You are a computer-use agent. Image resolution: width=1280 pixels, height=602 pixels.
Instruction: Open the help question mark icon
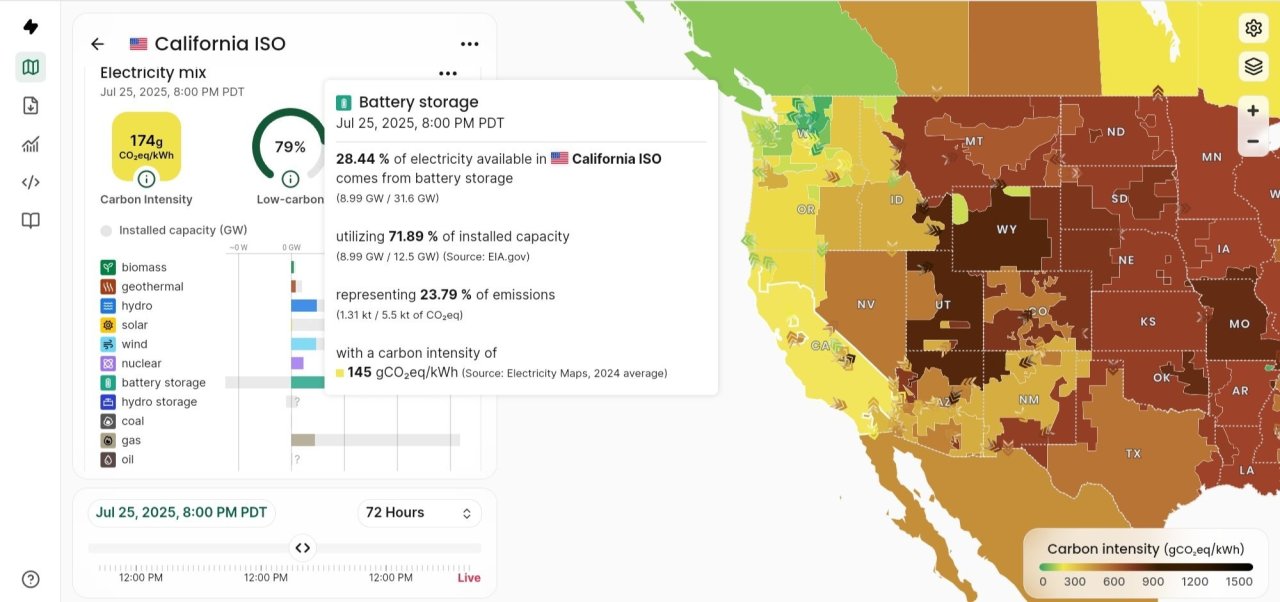click(x=30, y=579)
